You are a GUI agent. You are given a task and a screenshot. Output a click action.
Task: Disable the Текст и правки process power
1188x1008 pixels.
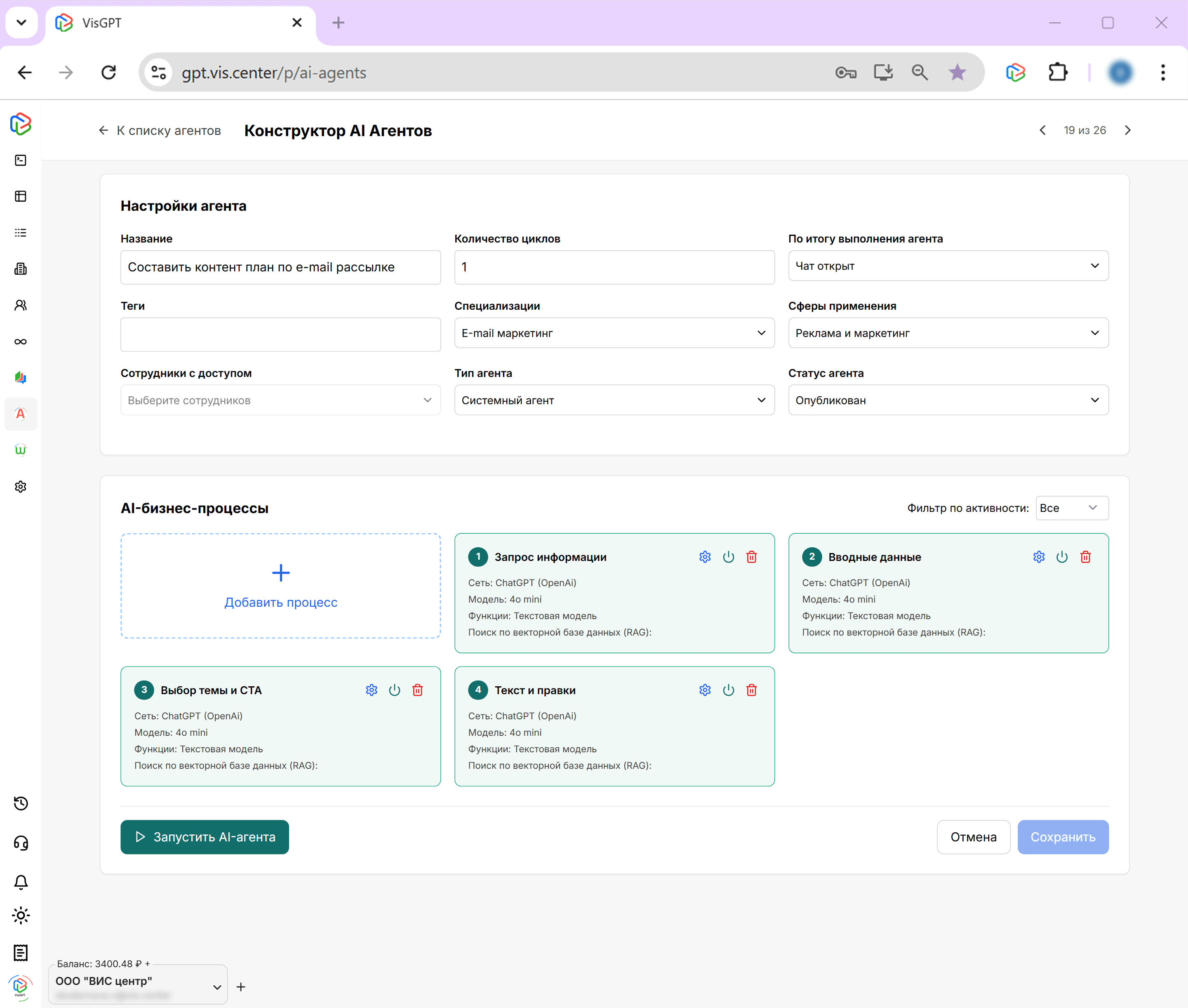728,690
